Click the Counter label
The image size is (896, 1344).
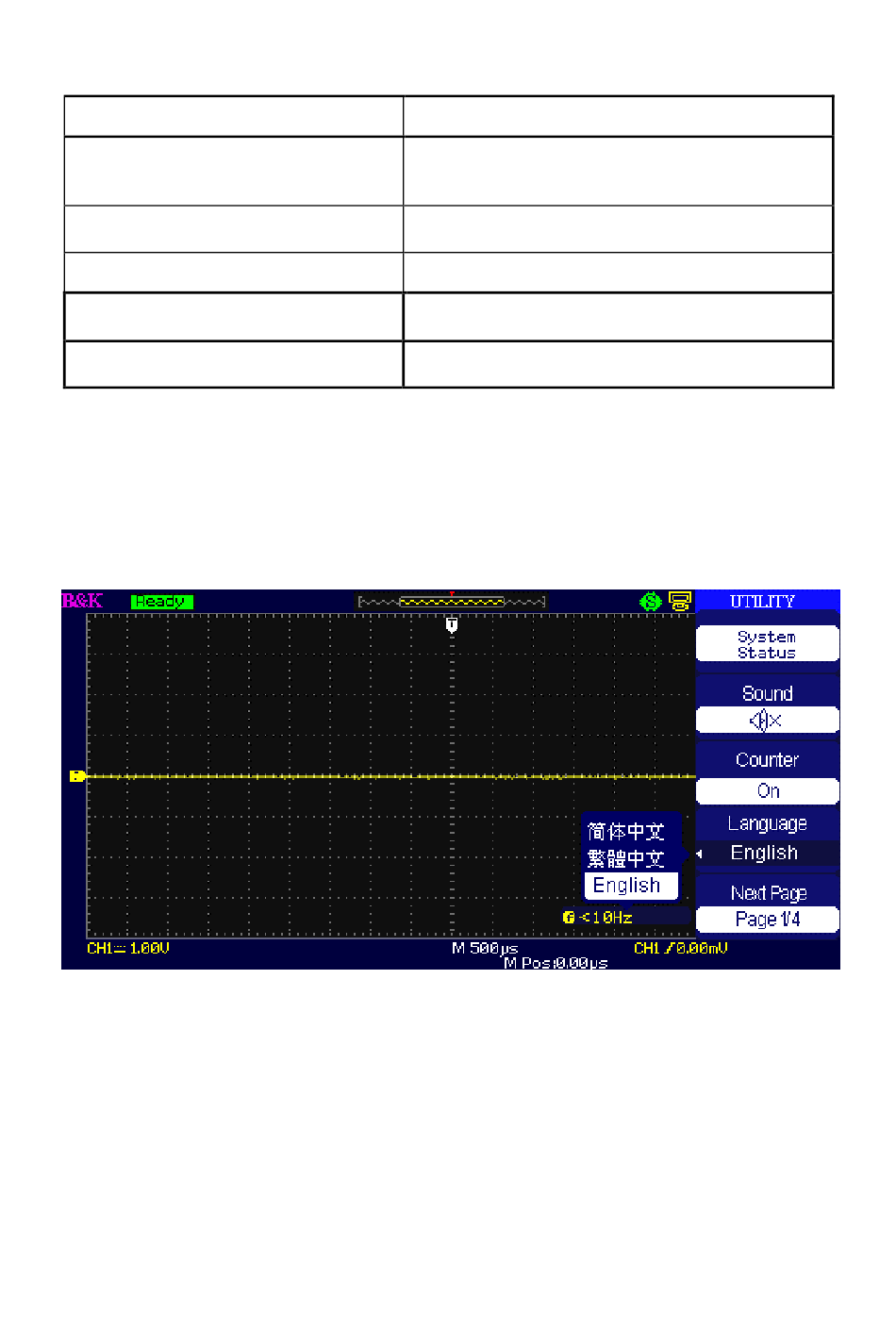(767, 760)
